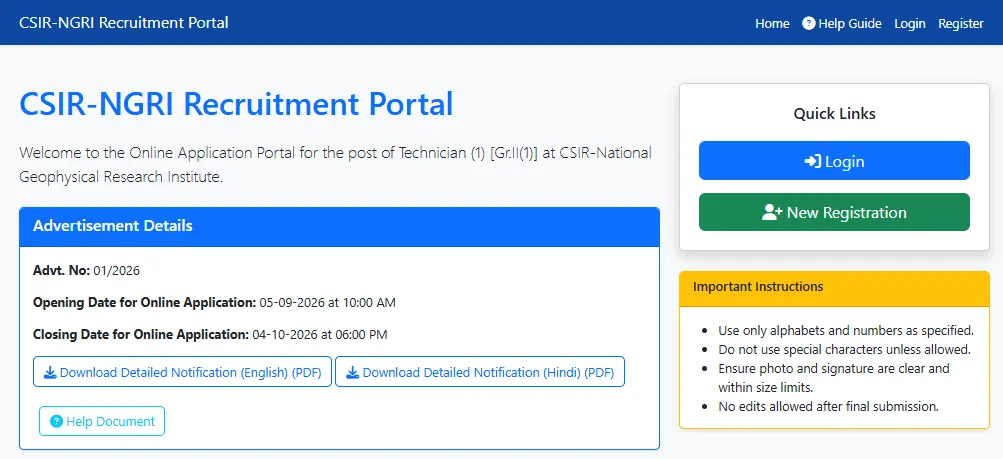Click the large CSIR-NGRI Recruitment Portal heading
1003x459 pixels.
point(236,104)
